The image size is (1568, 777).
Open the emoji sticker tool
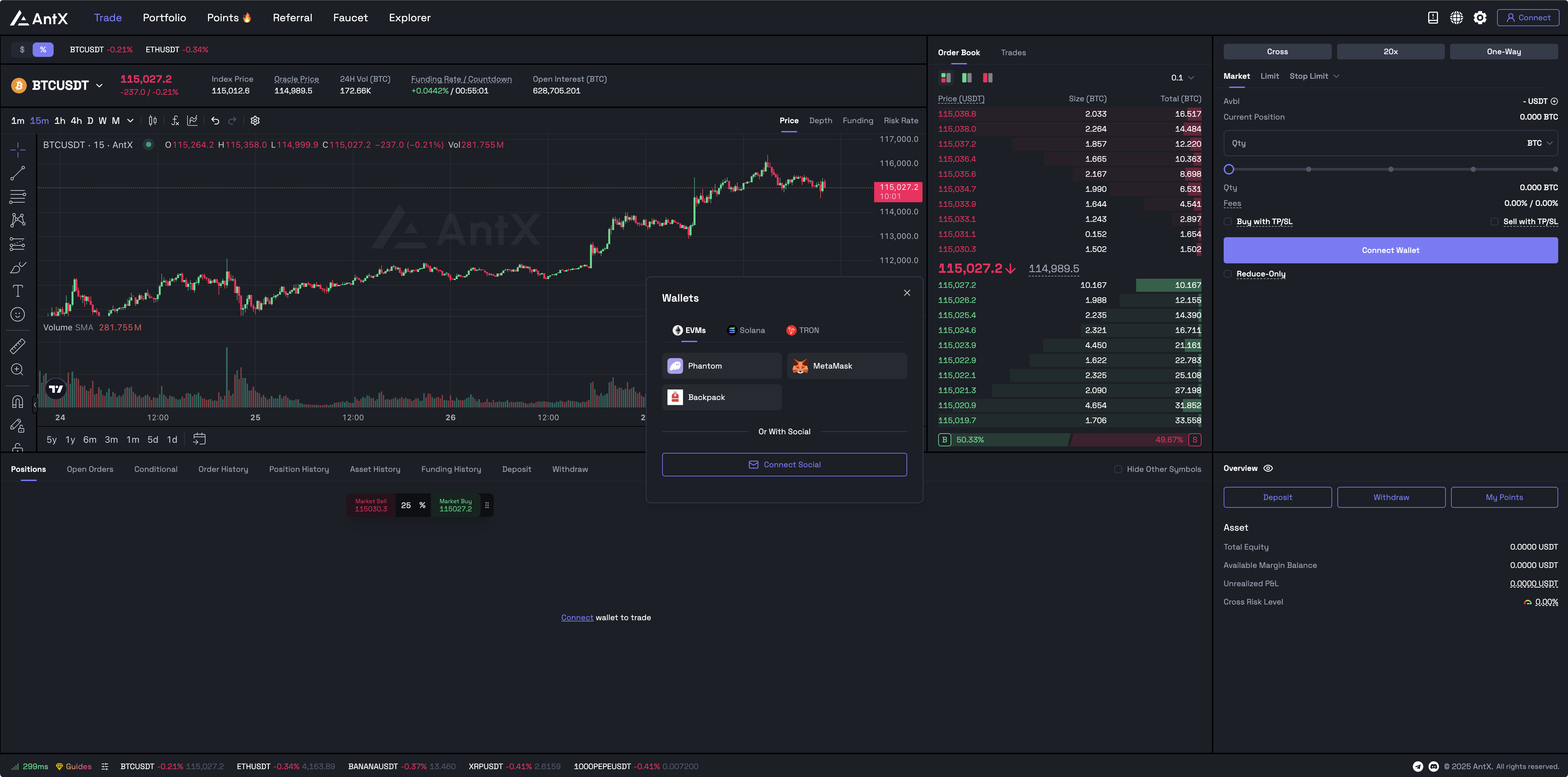click(18, 314)
